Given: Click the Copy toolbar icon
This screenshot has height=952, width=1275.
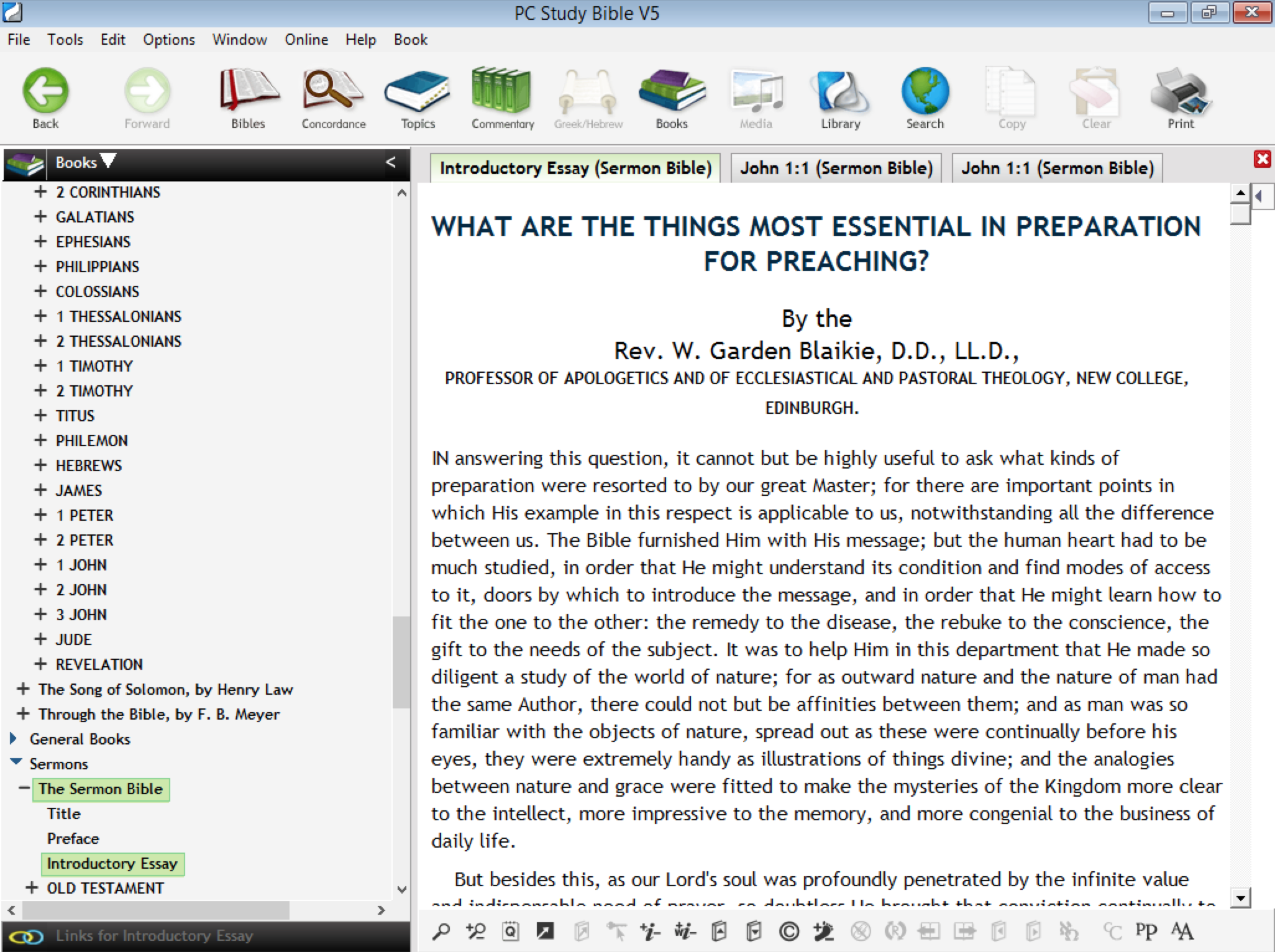Looking at the screenshot, I should point(1011,98).
